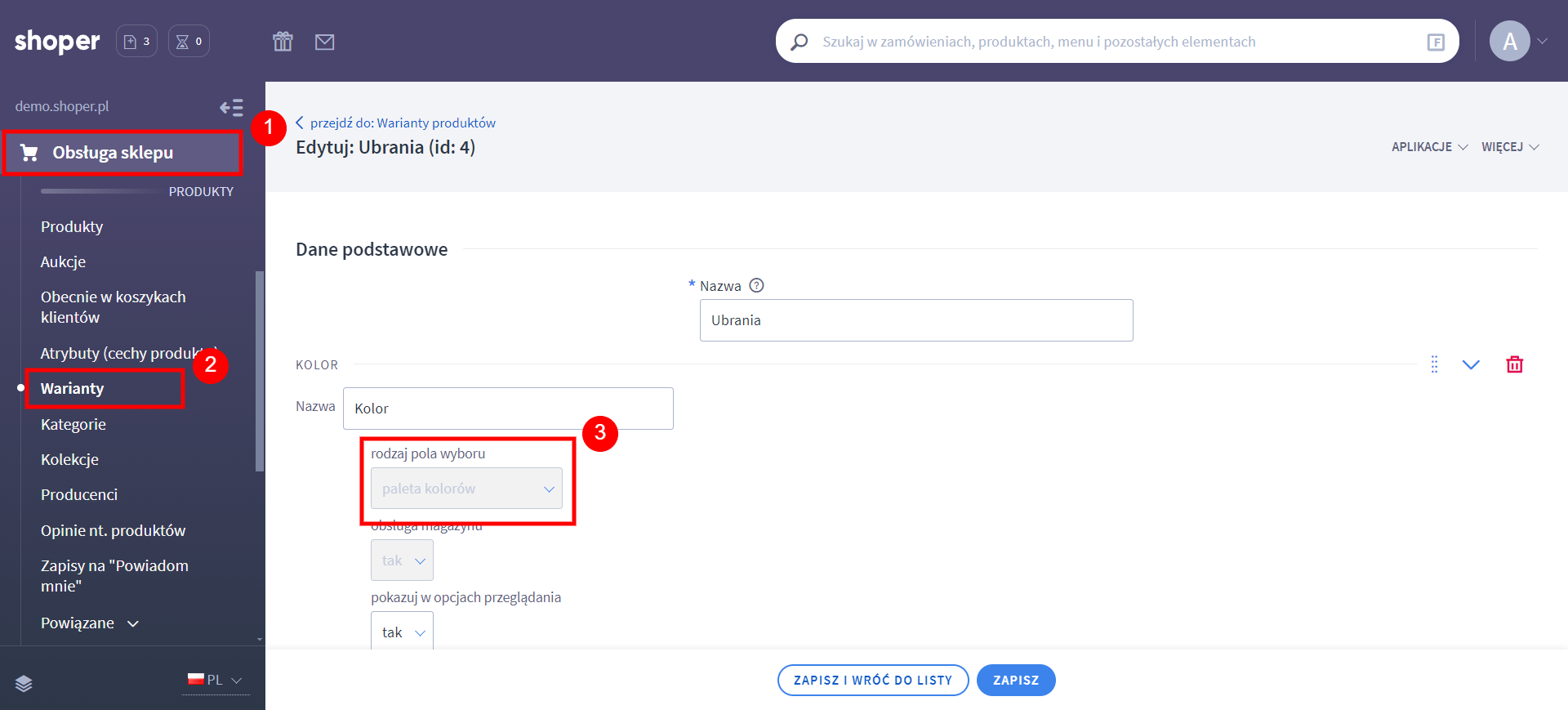Image resolution: width=1568 pixels, height=710 pixels.
Task: Click the document counter icon showing 3
Action: 136,42
